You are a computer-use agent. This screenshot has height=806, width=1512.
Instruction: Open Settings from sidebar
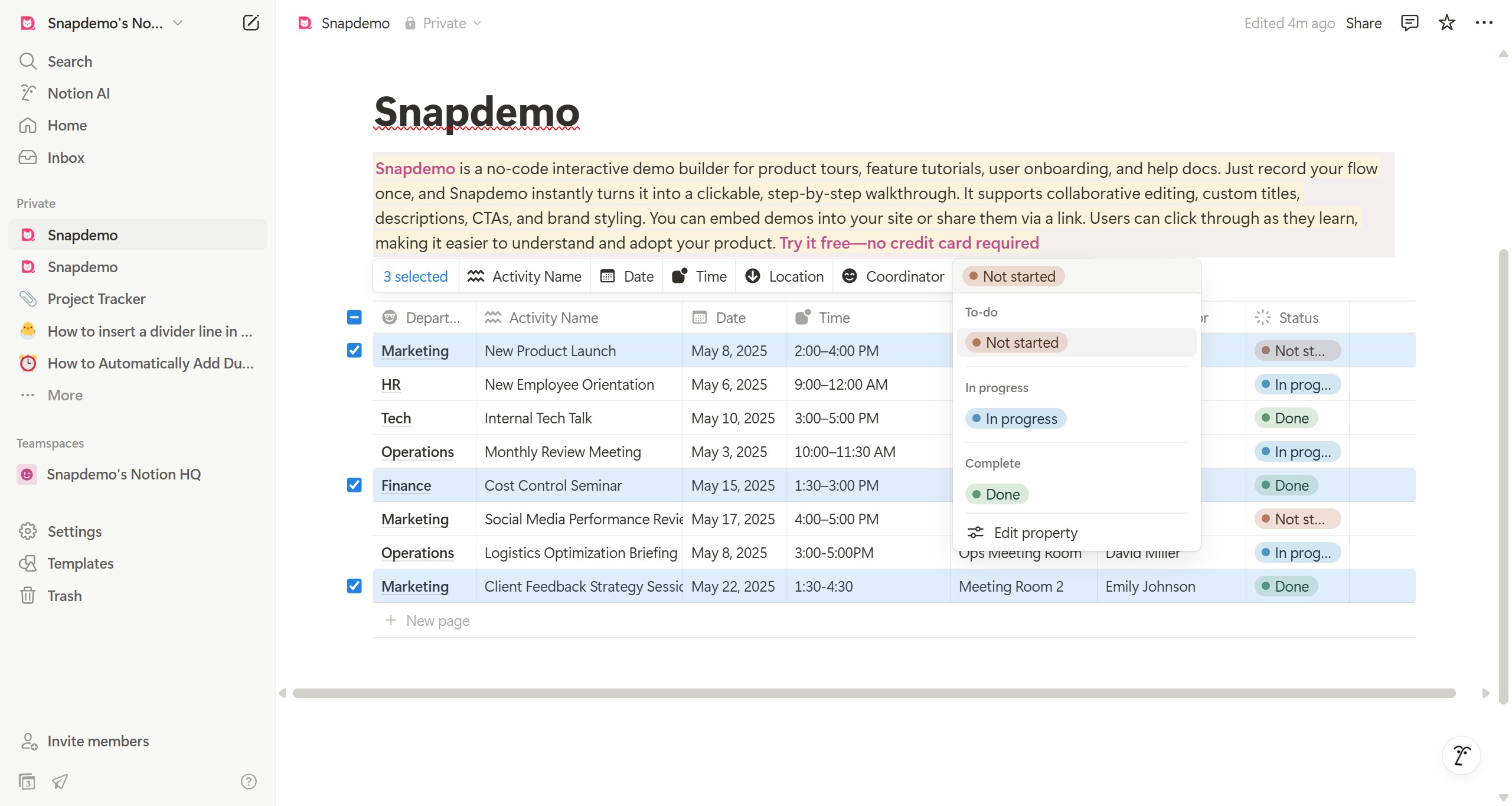click(138, 531)
